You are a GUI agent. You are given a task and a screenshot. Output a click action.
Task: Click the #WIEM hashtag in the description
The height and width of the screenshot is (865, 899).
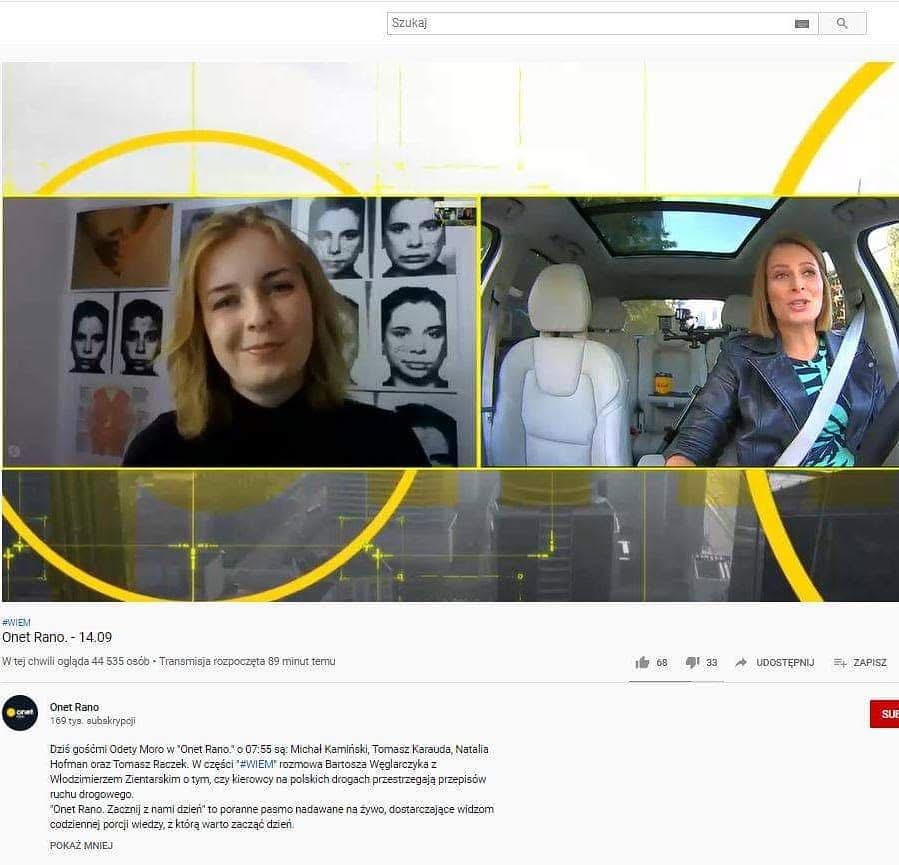257,764
